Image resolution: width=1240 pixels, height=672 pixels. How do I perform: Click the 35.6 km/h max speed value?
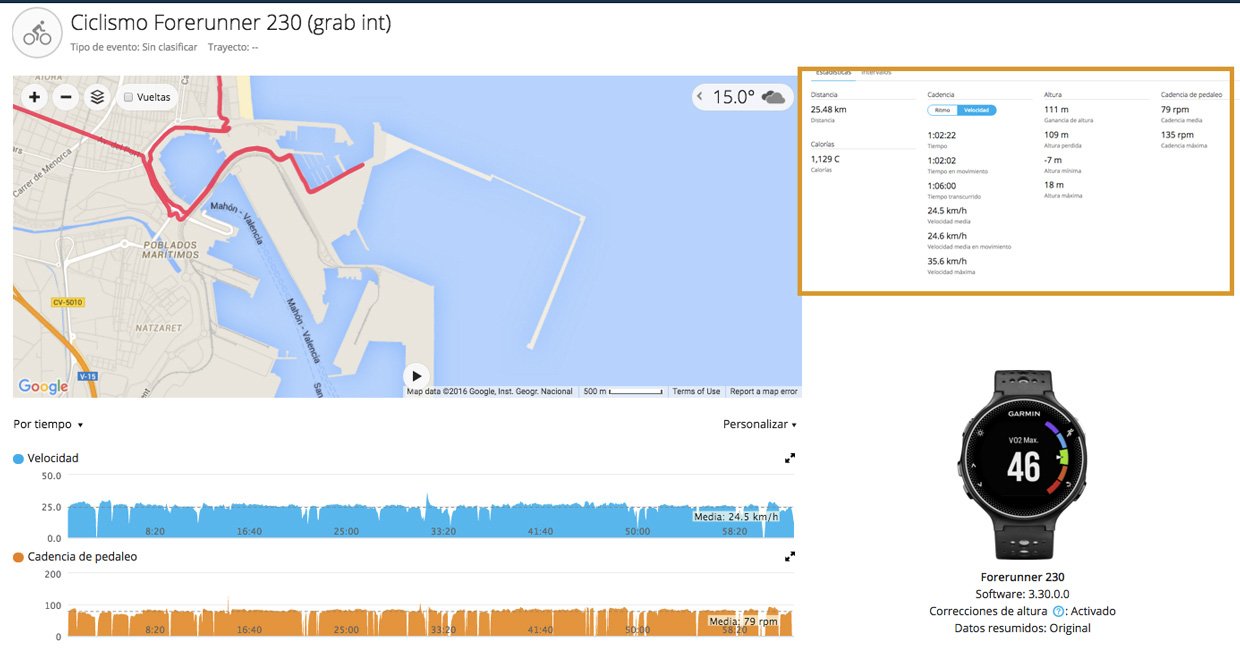947,261
